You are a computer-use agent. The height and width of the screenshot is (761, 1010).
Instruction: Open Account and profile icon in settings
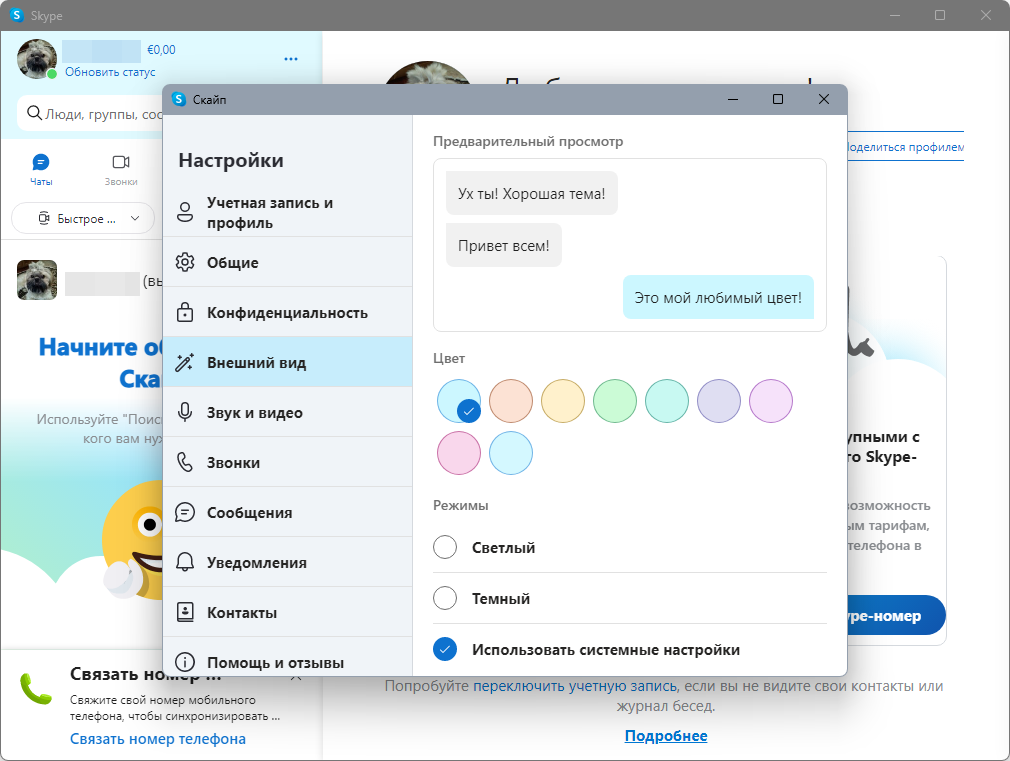(x=185, y=212)
